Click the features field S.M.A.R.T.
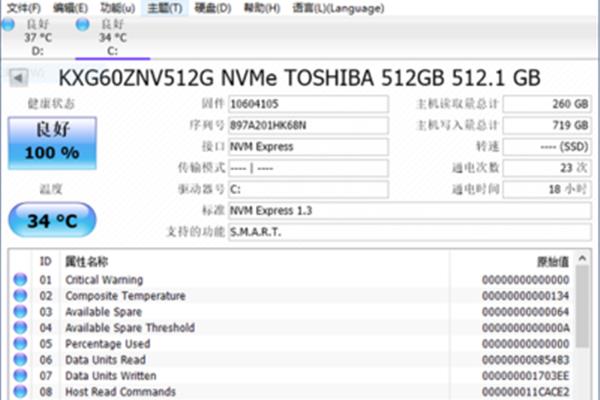600x400 pixels. (x=410, y=232)
